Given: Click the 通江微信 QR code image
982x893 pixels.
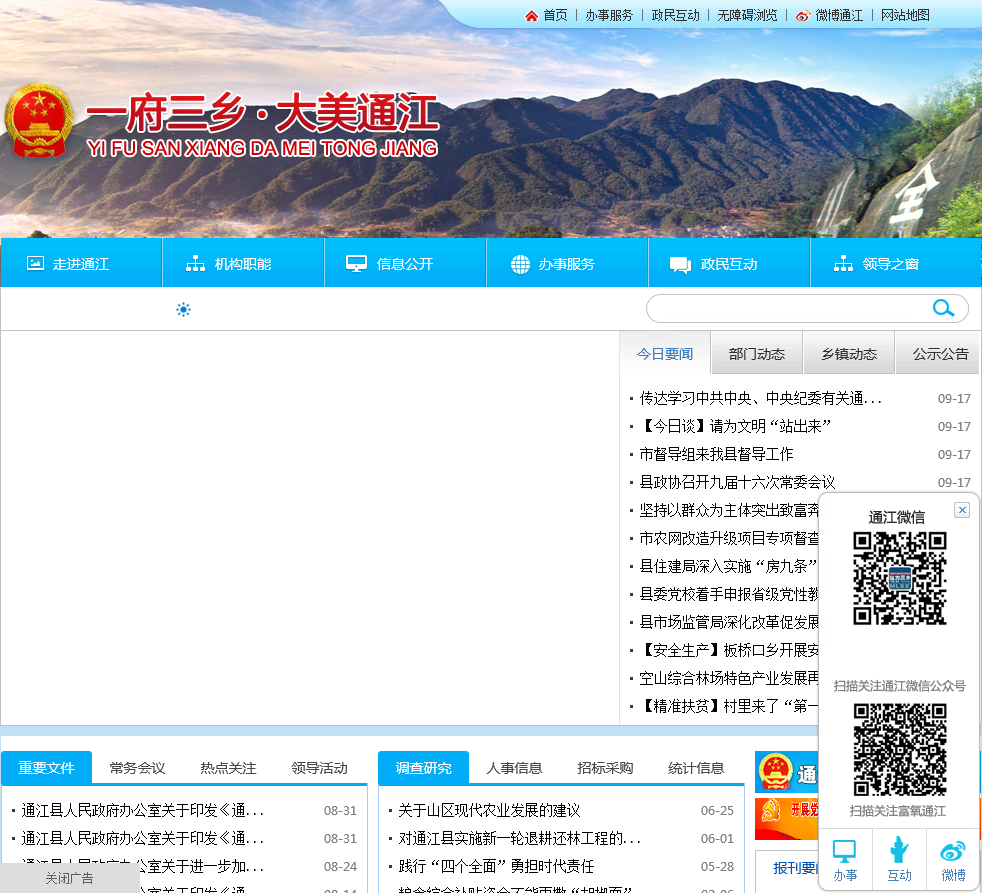Looking at the screenshot, I should coord(899,578).
